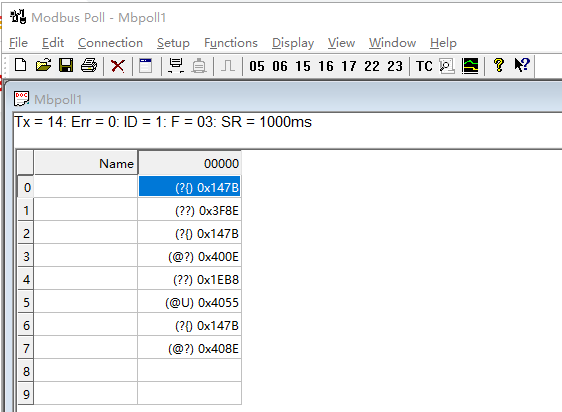562x412 pixels.
Task: Click row header number 5
Action: pyautogui.click(x=26, y=302)
